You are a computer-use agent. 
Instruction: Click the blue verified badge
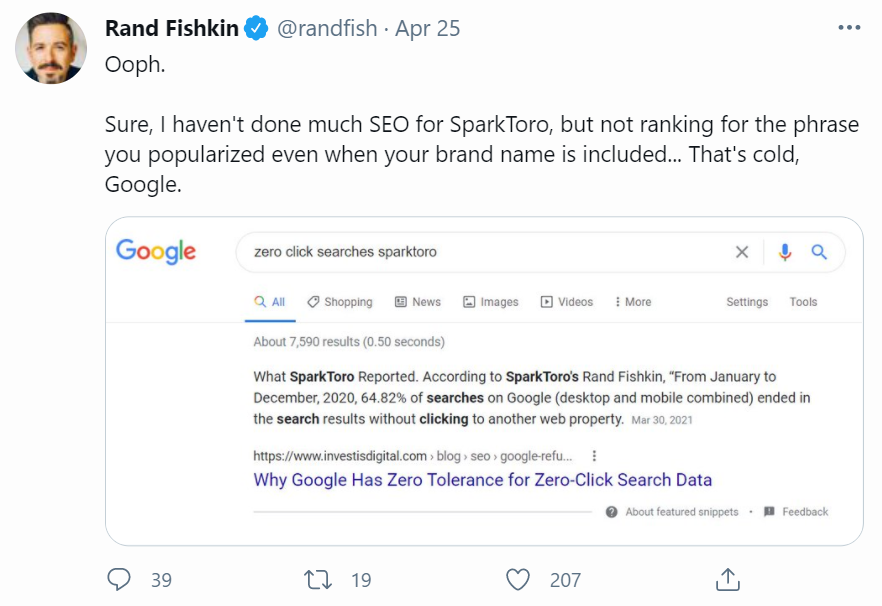(x=256, y=29)
